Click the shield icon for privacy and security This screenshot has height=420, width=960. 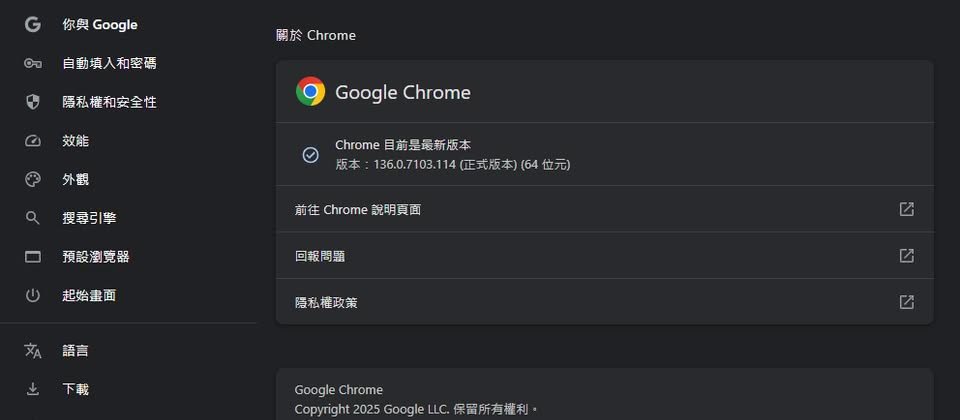[x=32, y=102]
